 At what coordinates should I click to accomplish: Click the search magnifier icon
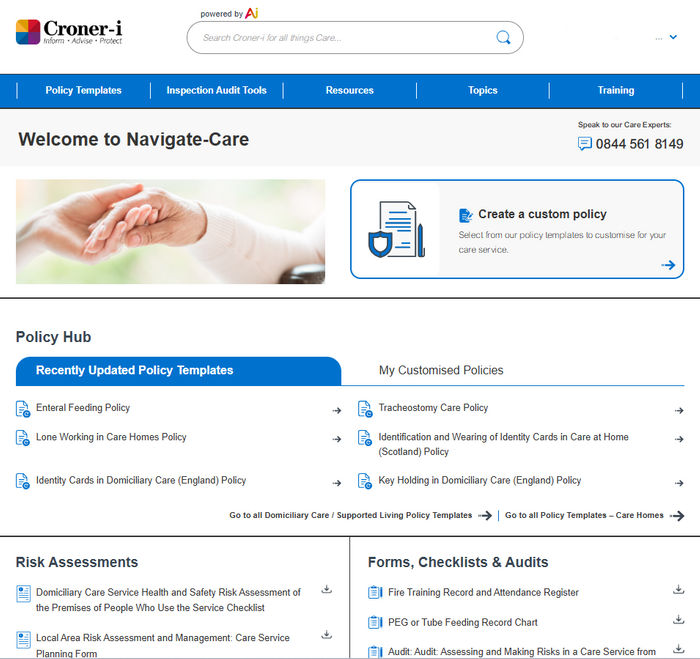(x=503, y=38)
